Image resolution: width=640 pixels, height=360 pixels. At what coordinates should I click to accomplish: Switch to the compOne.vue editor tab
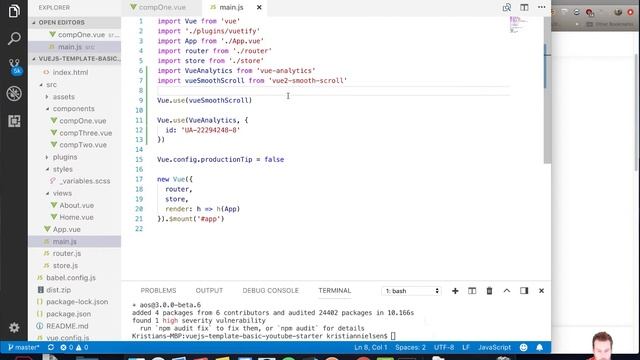pos(162,7)
